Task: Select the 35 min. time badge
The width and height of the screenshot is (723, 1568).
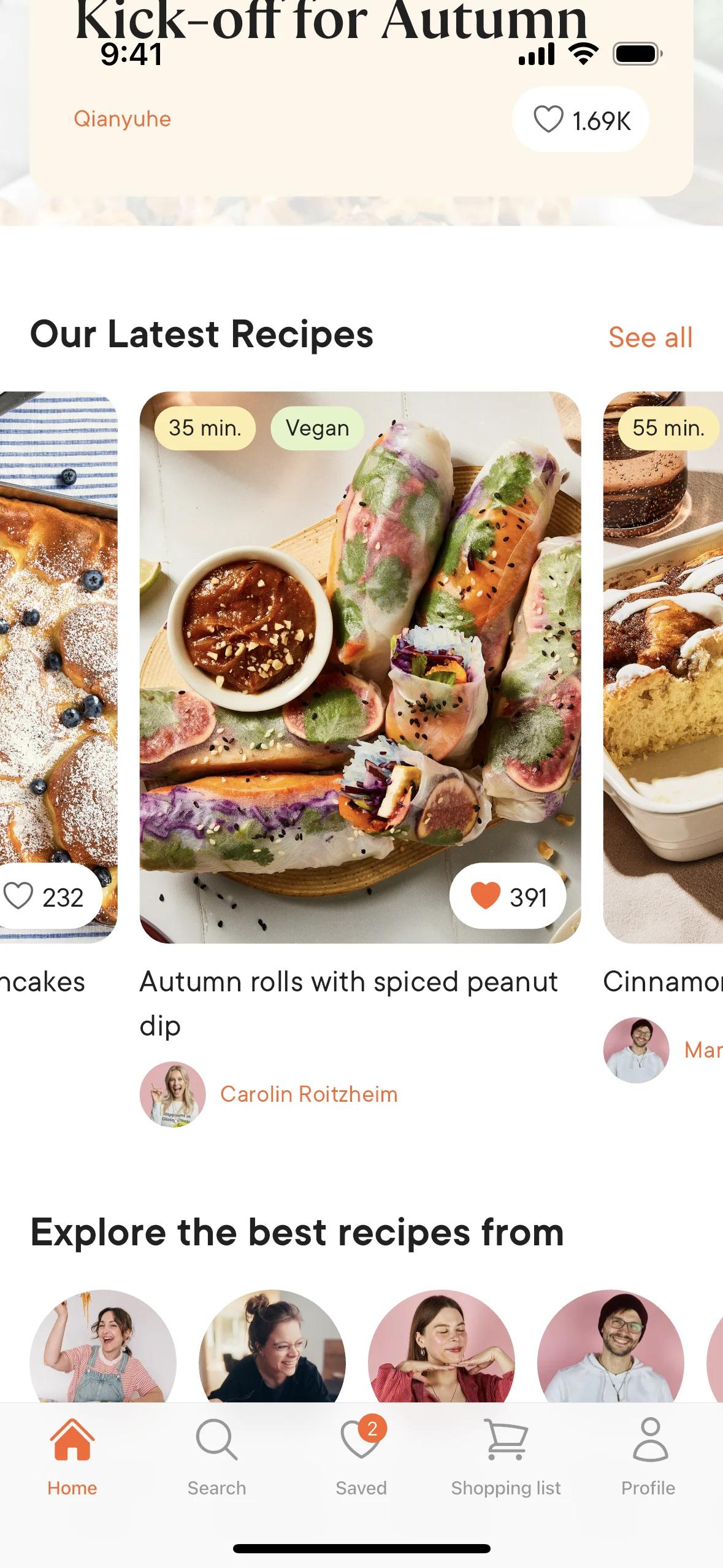Action: (205, 428)
